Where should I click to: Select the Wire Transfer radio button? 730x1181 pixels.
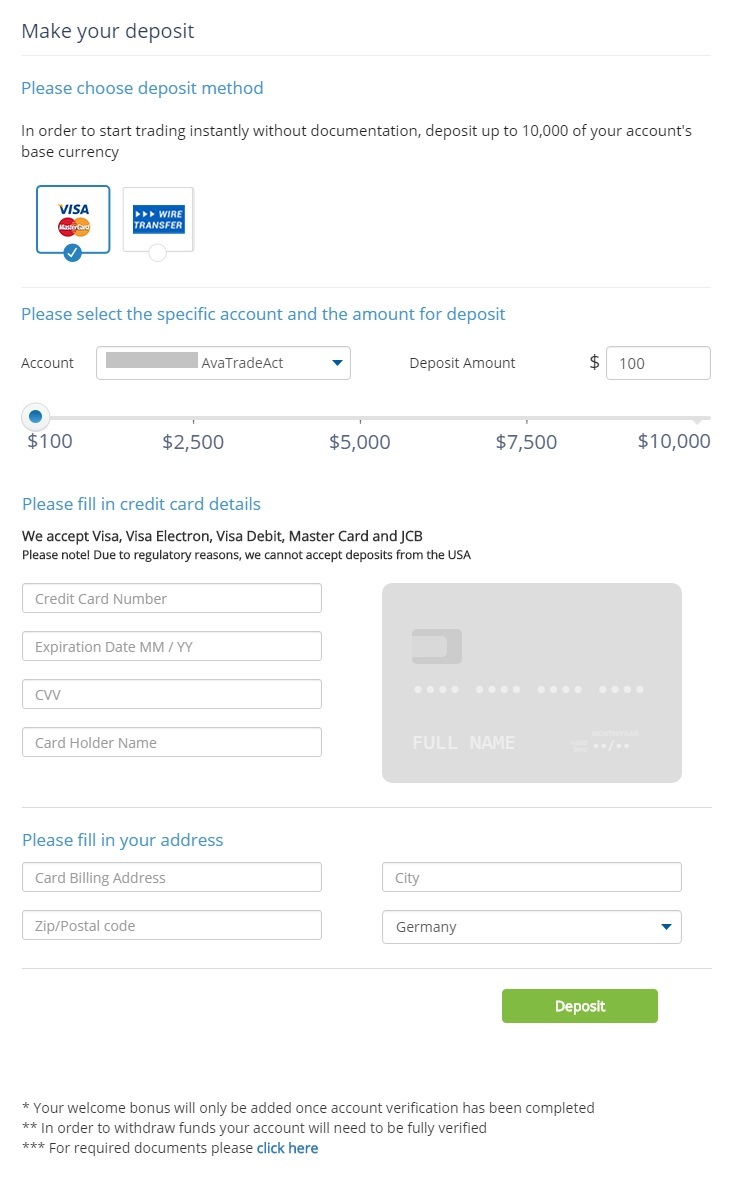[x=157, y=253]
